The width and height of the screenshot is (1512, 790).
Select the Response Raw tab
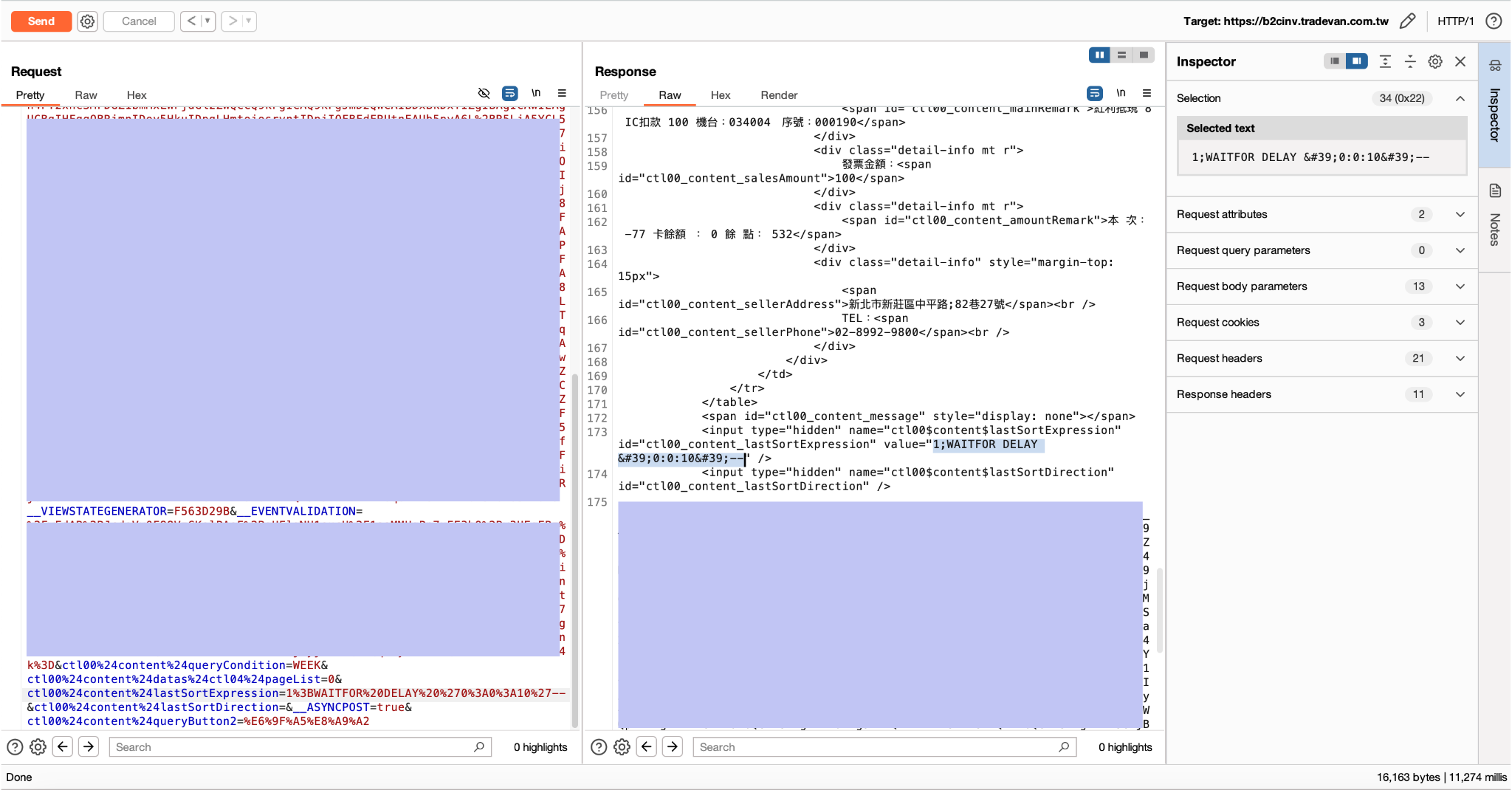point(670,95)
